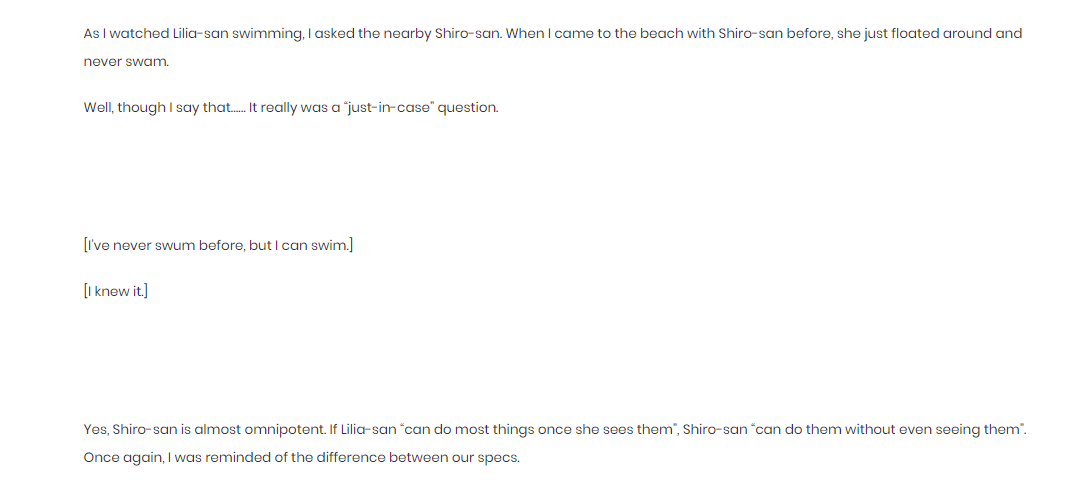The height and width of the screenshot is (486, 1082).
Task: Click the line "[I knew it.]"
Action: [x=116, y=291]
